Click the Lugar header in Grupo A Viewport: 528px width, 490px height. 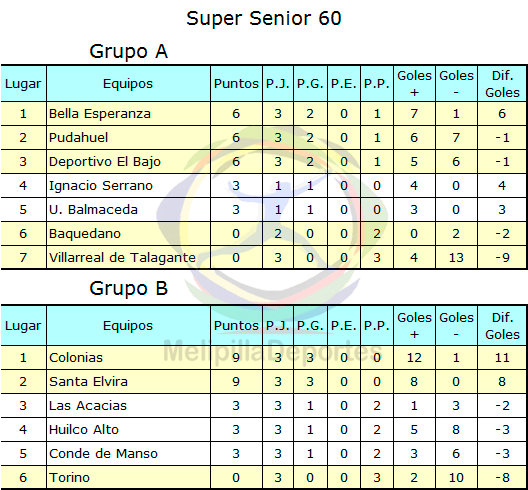(x=23, y=84)
